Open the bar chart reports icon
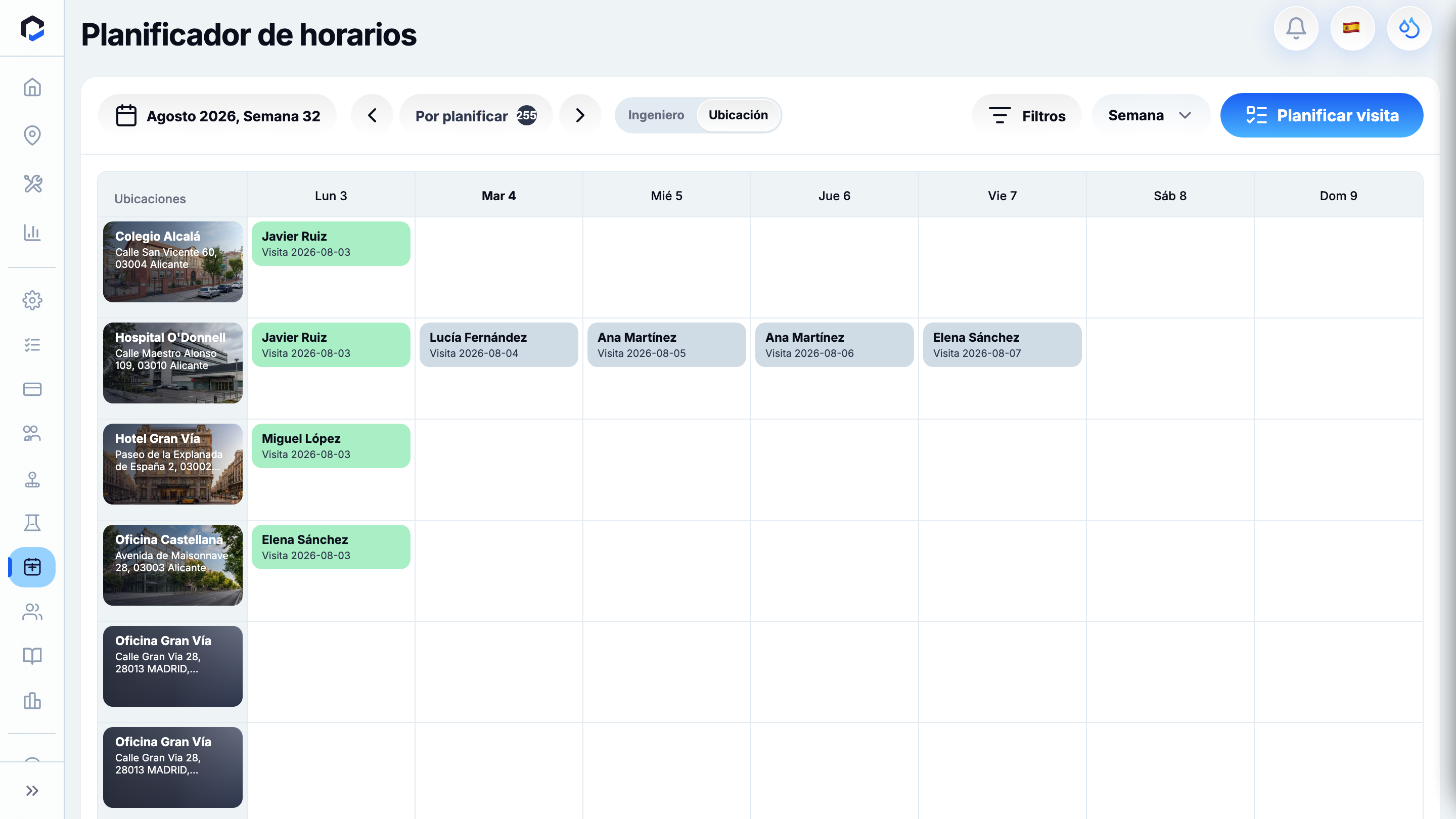1456x819 pixels. (x=32, y=233)
